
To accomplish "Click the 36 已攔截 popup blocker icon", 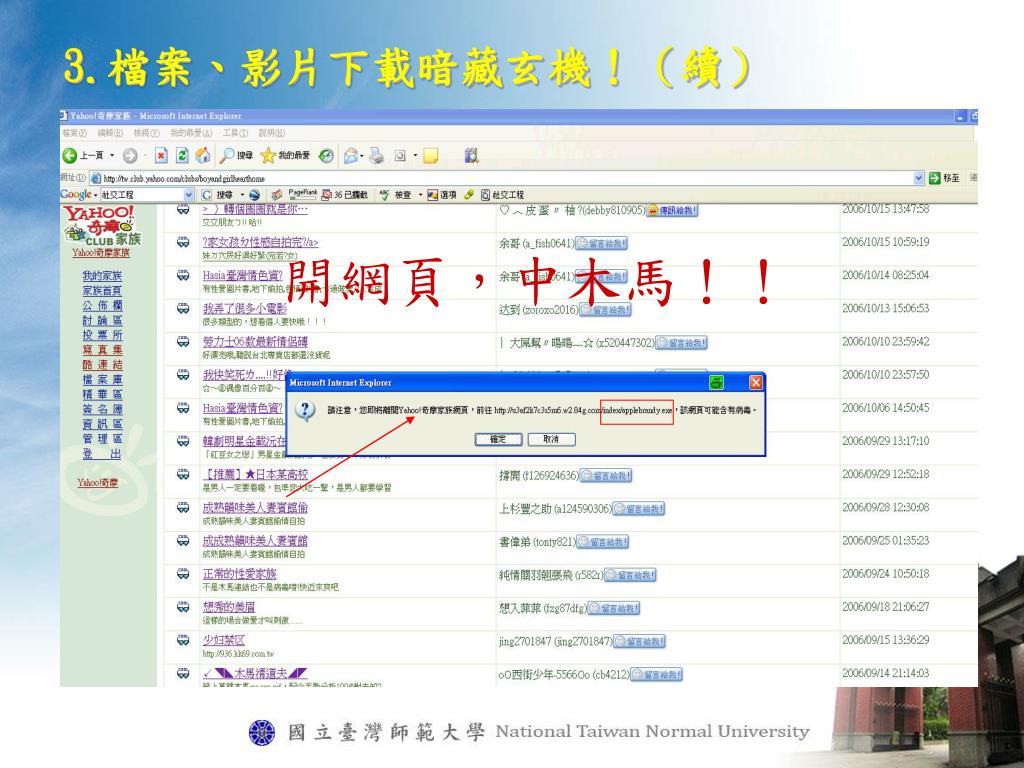I will tap(327, 195).
